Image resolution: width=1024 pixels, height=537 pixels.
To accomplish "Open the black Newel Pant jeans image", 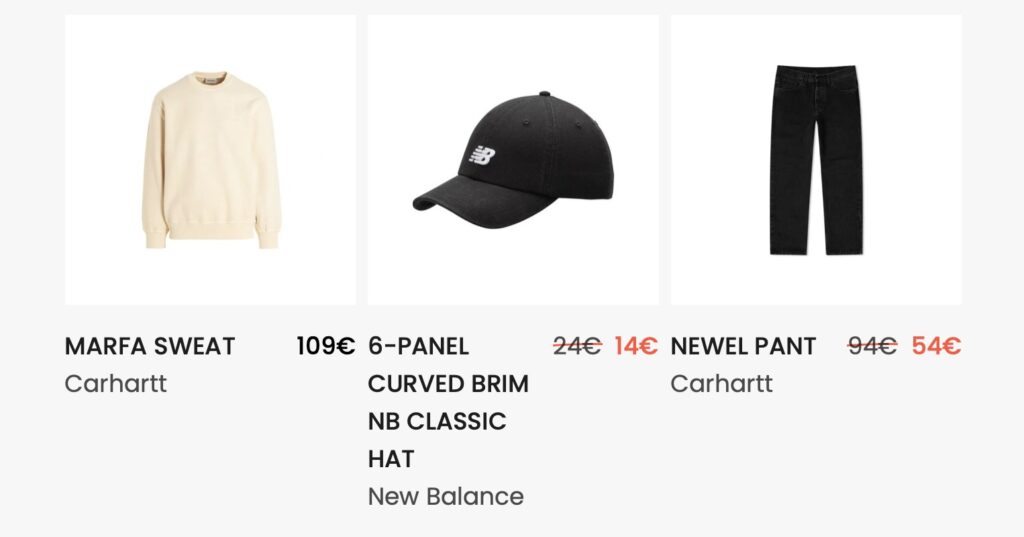I will click(816, 160).
